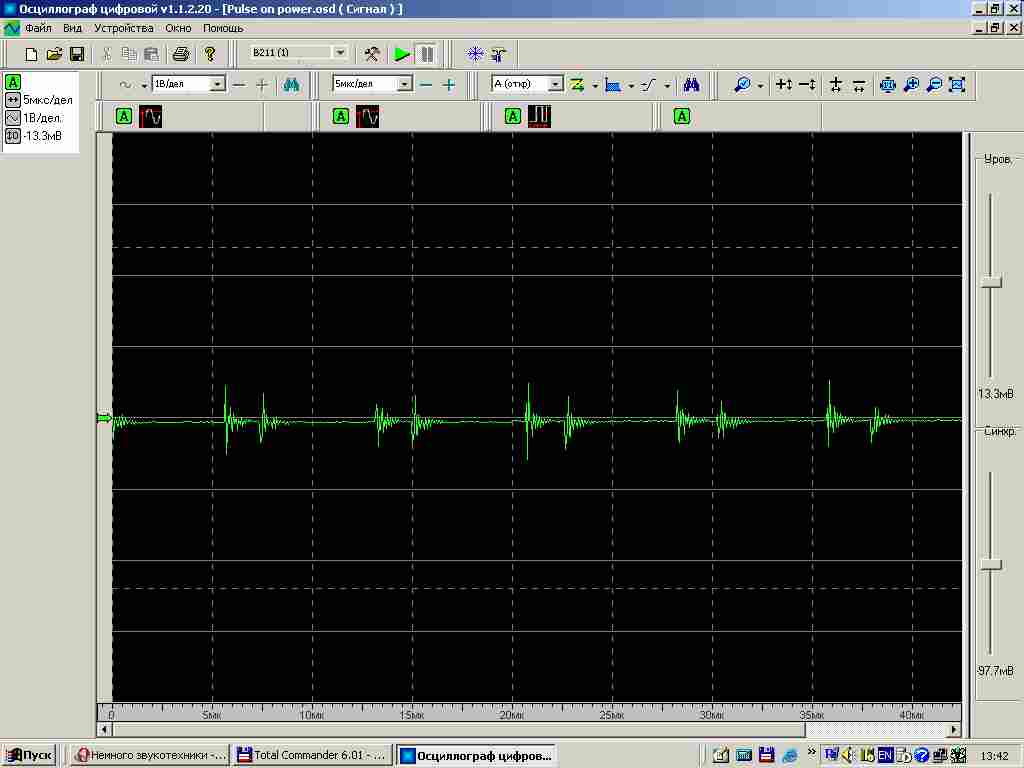Adjust the Уров. level slider handle
The width and height of the screenshot is (1024, 768).
[x=991, y=283]
